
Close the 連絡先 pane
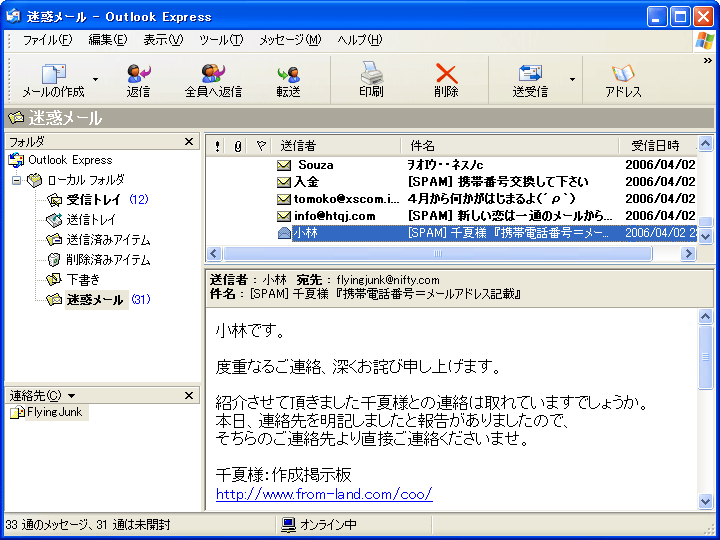(189, 395)
